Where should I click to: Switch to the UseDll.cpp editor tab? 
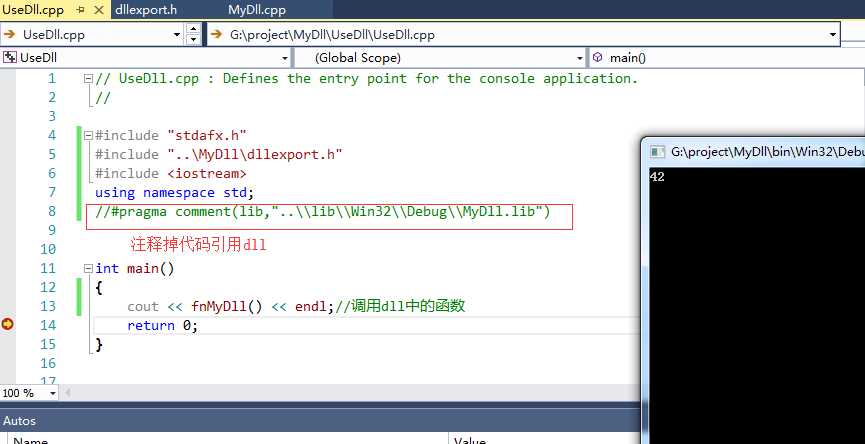(33, 9)
